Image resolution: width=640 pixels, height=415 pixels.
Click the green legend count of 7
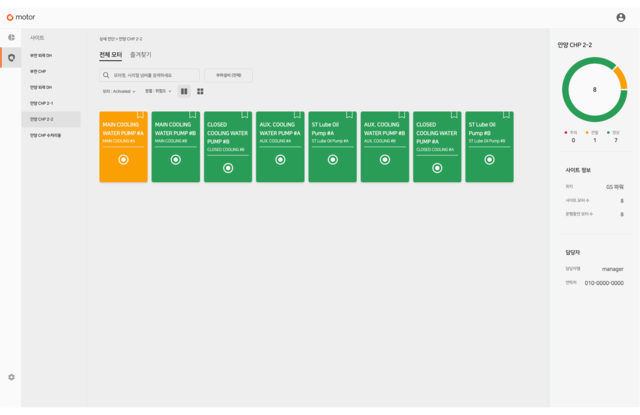coord(616,140)
